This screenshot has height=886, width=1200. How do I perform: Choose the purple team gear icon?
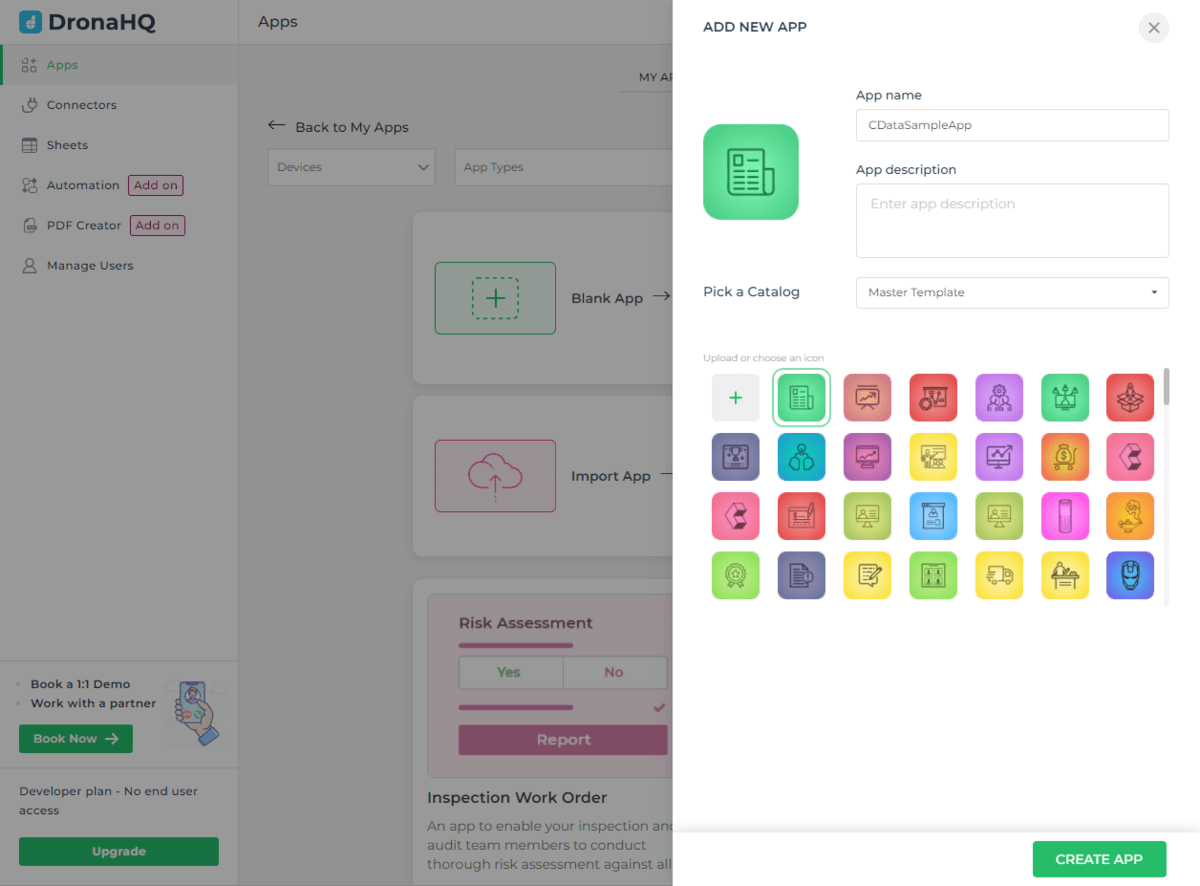pos(999,397)
